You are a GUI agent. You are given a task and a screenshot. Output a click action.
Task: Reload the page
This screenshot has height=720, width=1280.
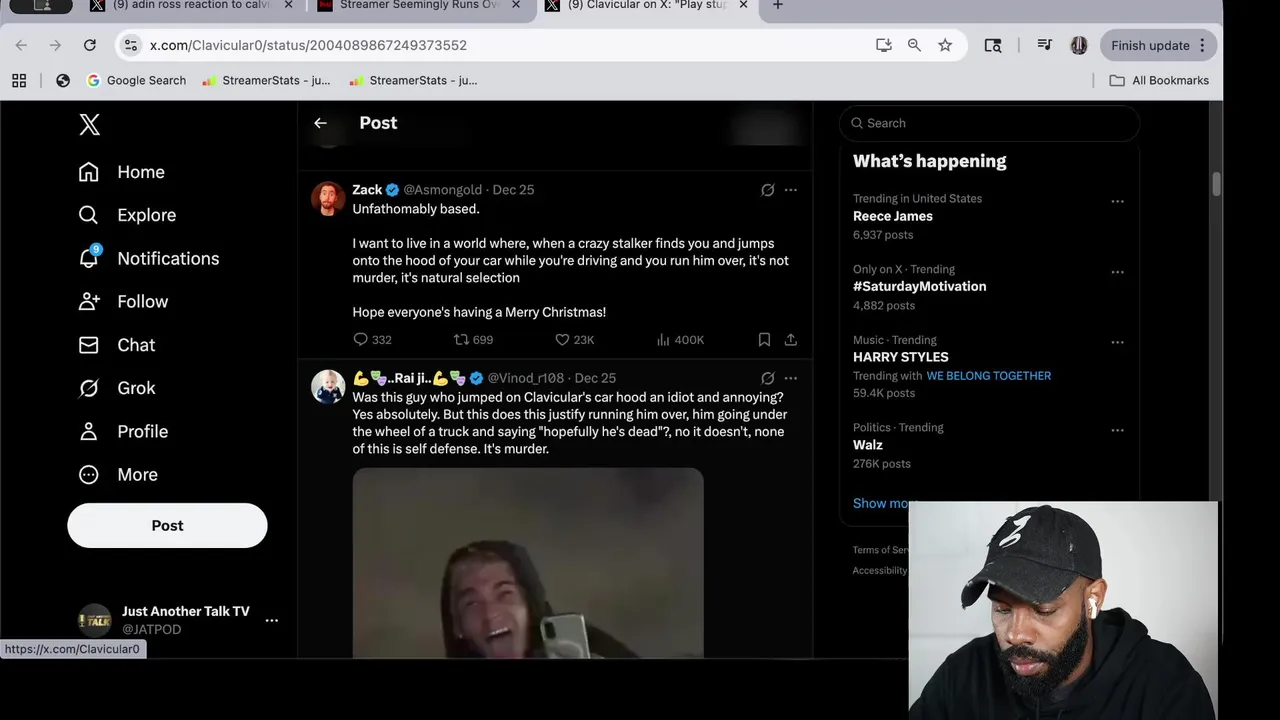[90, 45]
